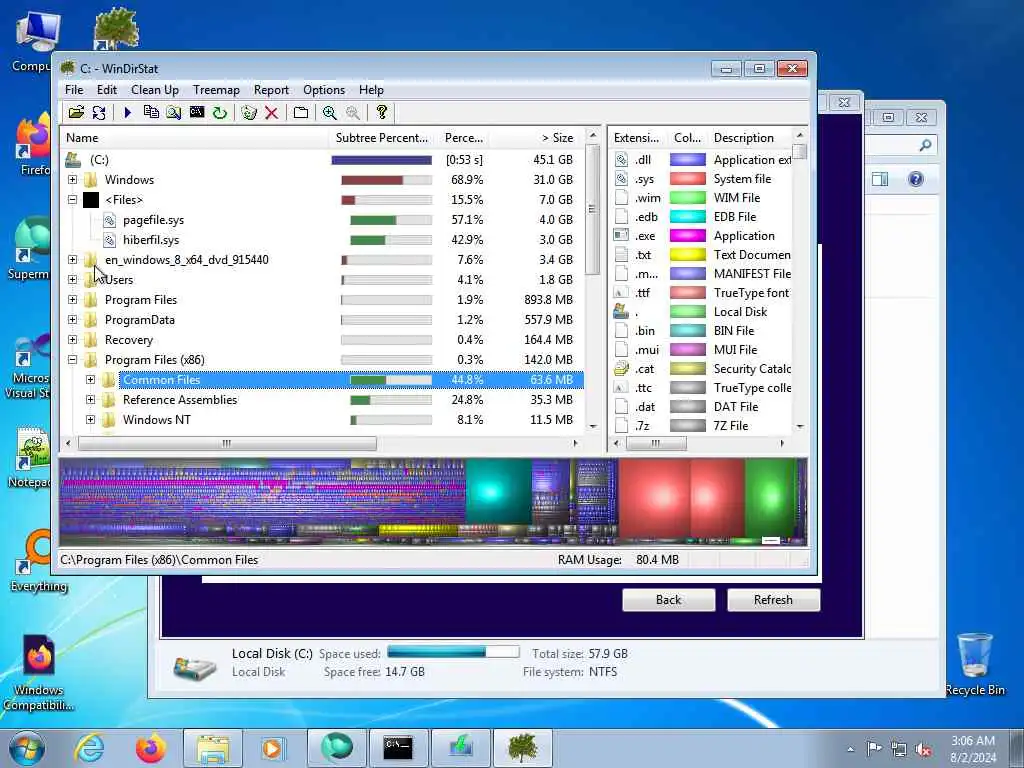Click the large cyan block in treemap

click(x=498, y=491)
